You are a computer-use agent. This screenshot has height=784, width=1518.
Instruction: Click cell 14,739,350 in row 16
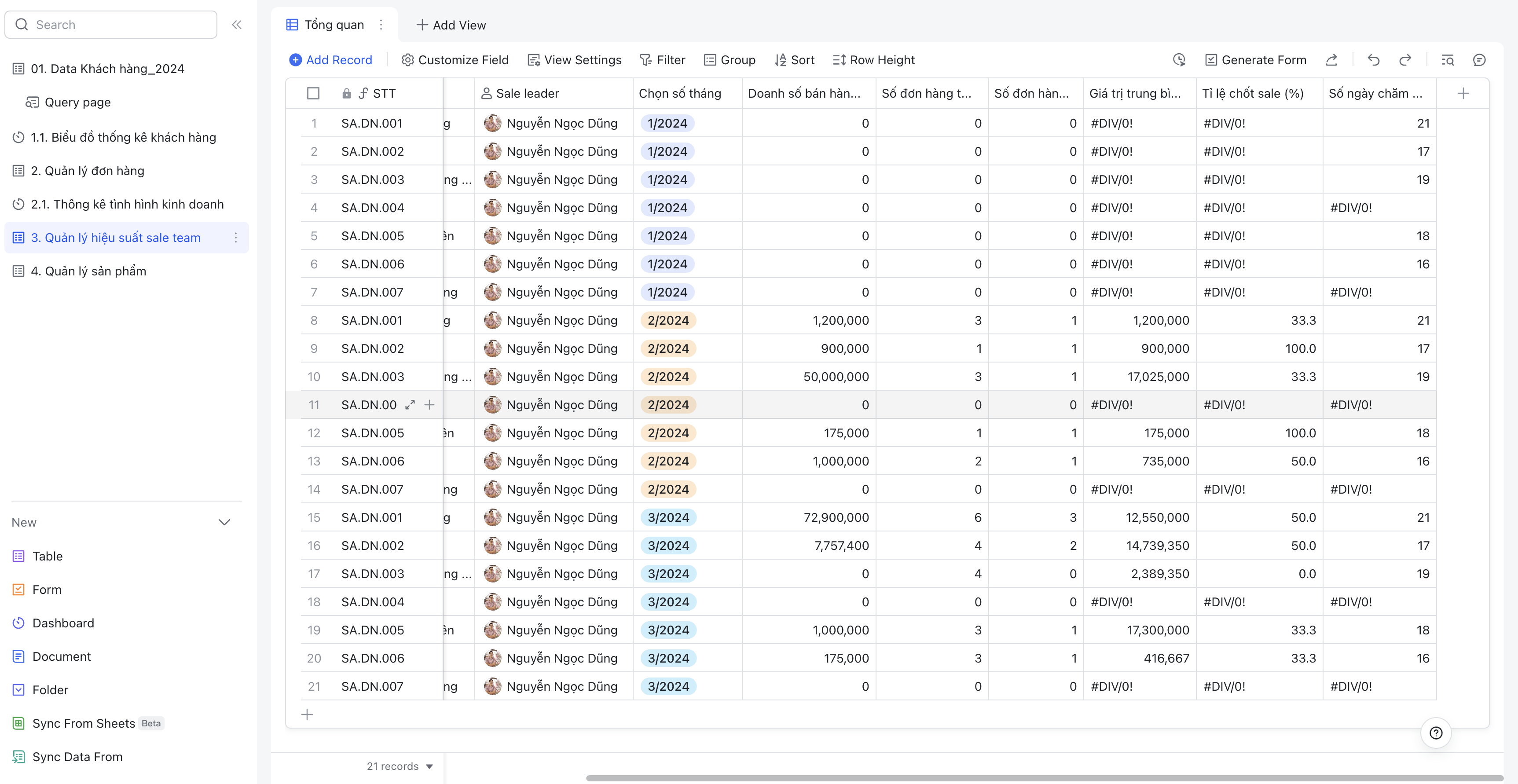pyautogui.click(x=1140, y=546)
